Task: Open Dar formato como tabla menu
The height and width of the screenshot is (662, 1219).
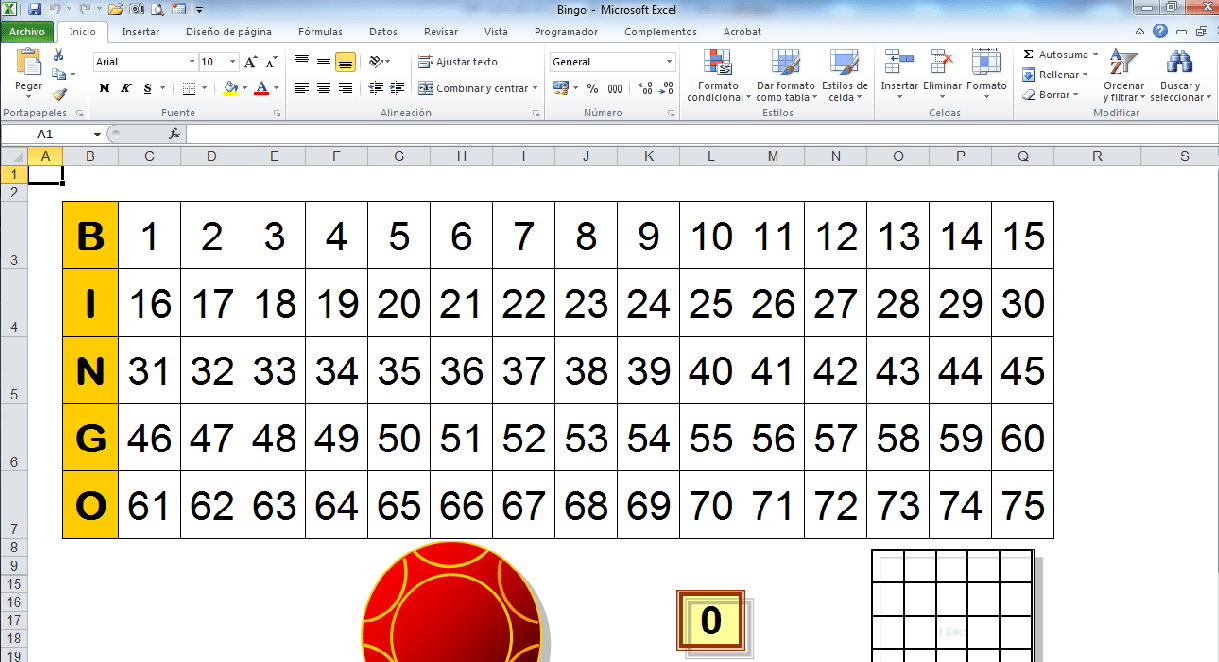Action: click(x=785, y=75)
